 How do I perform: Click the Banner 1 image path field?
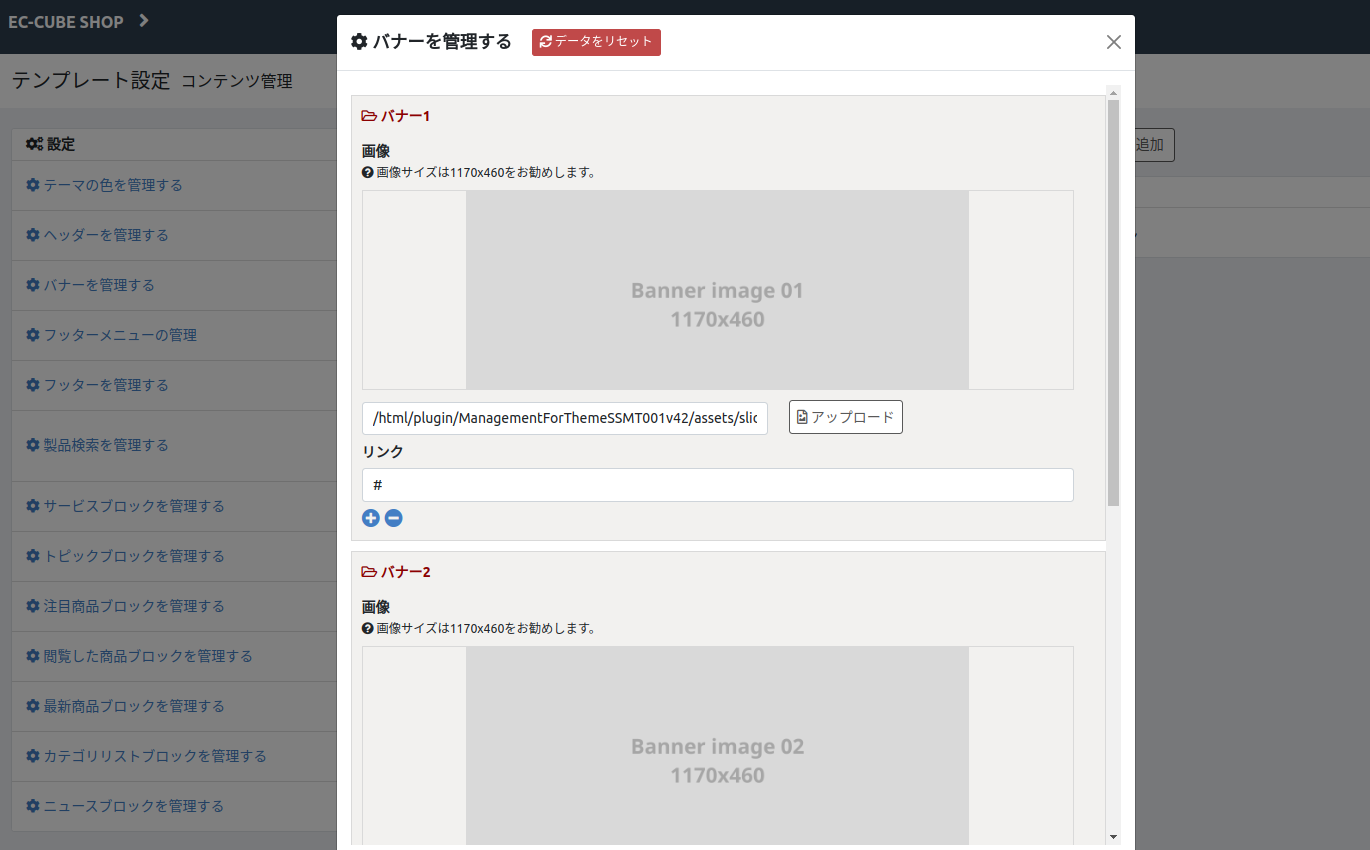(x=564, y=418)
